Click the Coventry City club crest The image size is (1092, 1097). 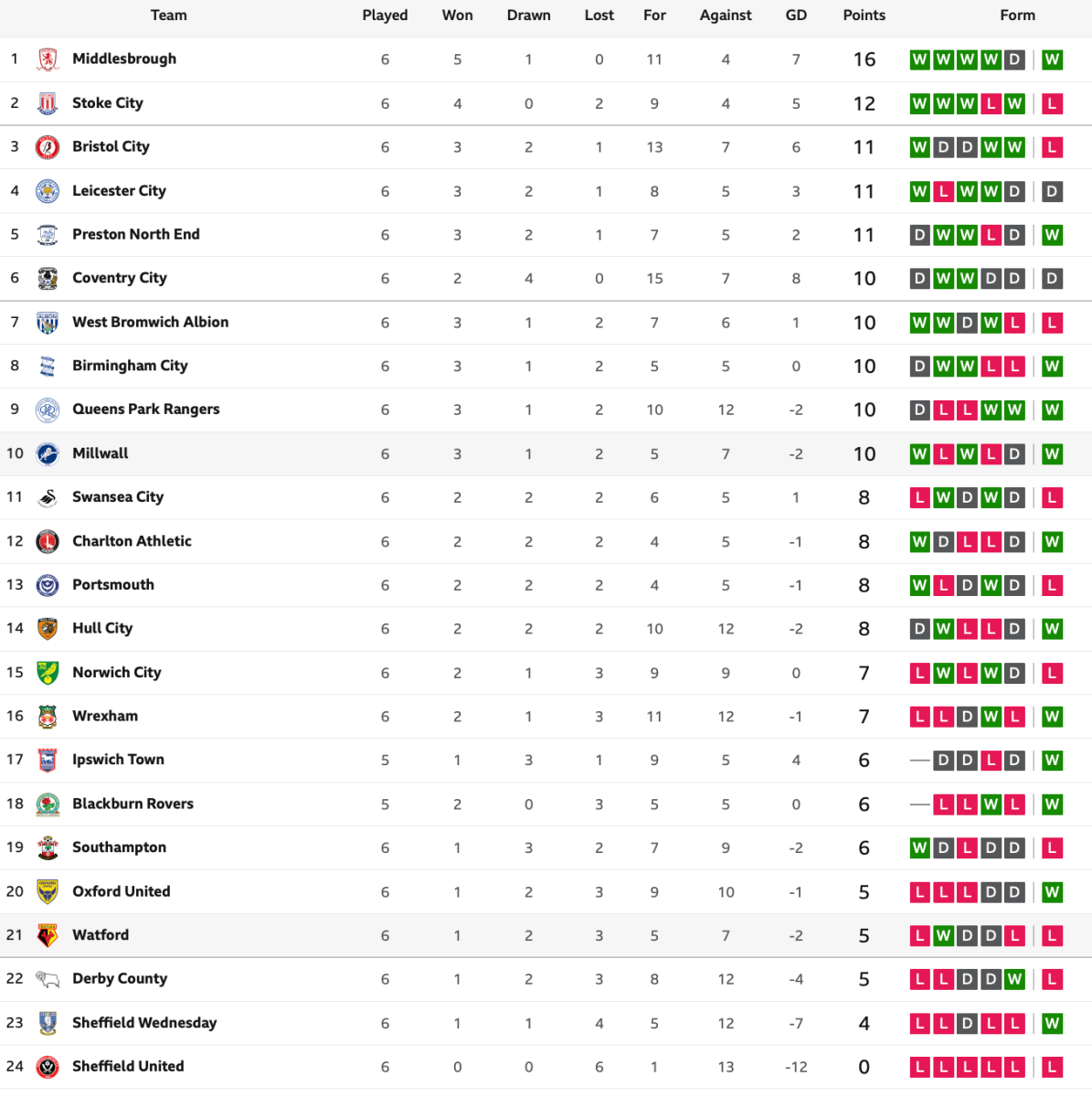(48, 279)
